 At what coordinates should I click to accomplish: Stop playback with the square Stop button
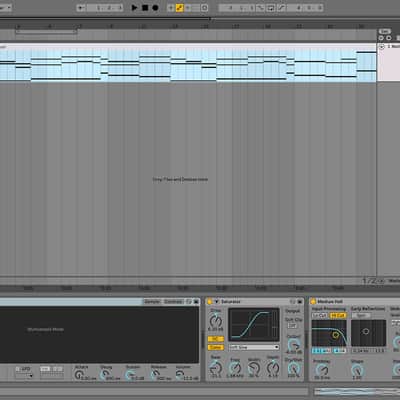click(145, 7)
